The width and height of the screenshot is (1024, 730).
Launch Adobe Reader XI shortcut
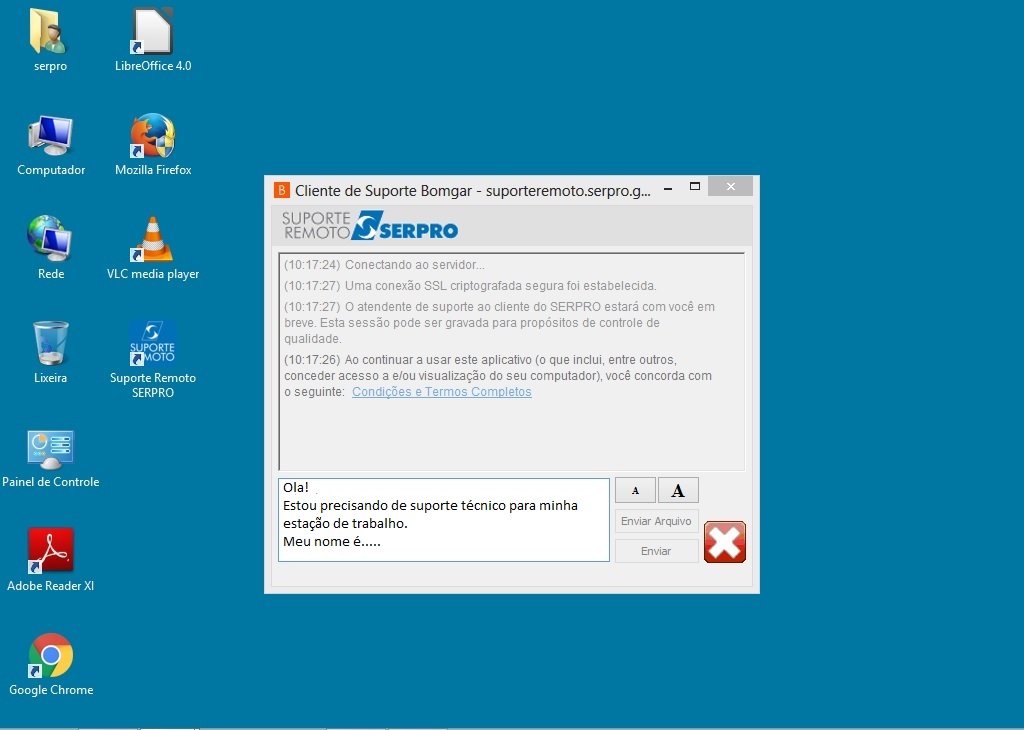tap(50, 560)
